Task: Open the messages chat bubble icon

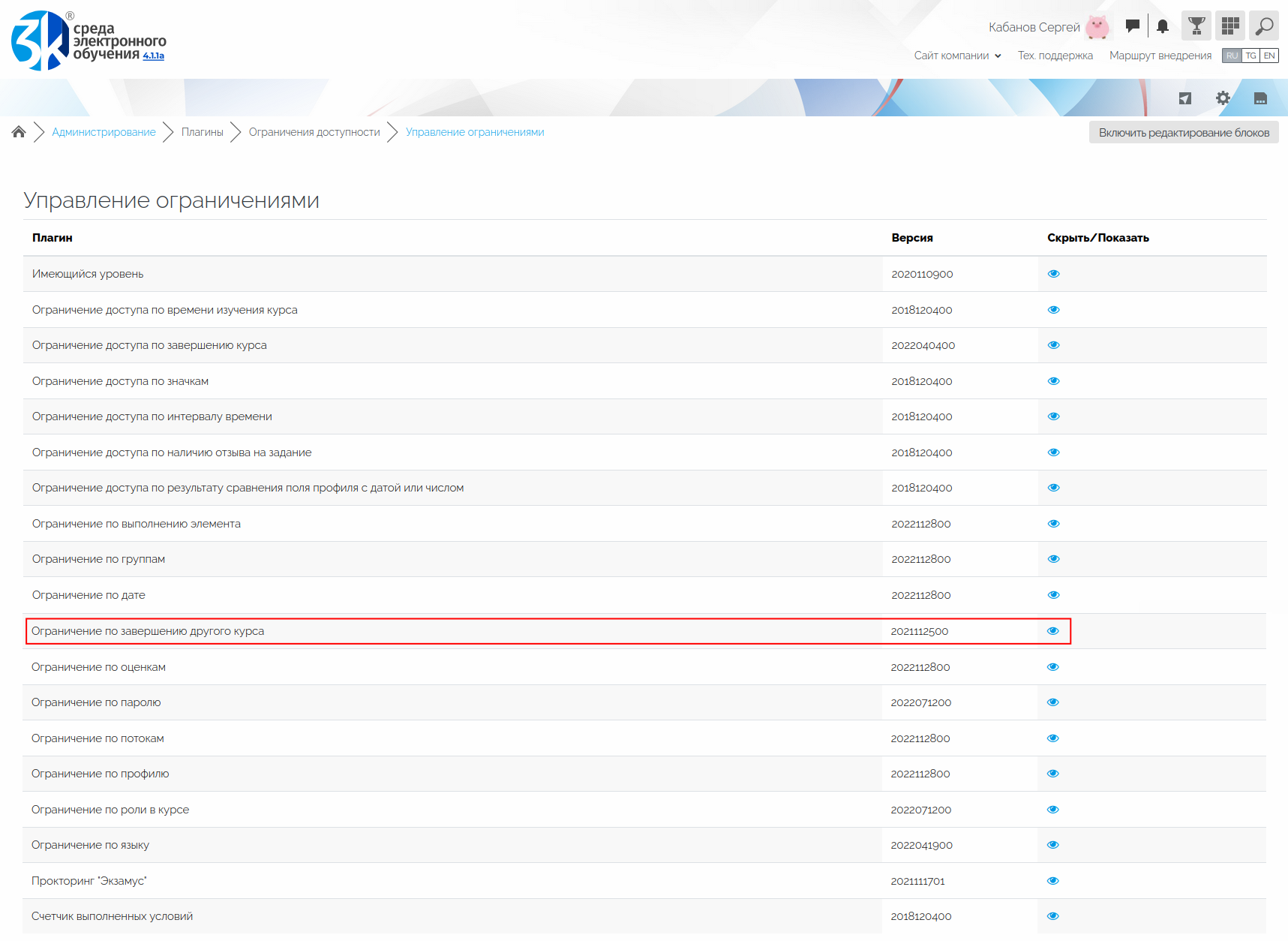Action: tap(1133, 26)
